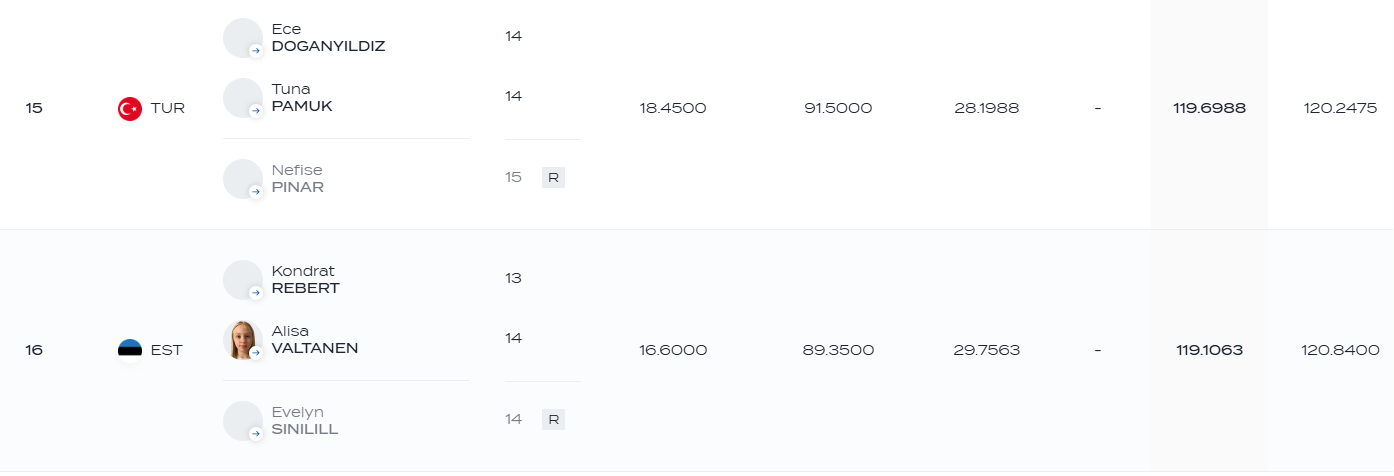The width and height of the screenshot is (1394, 476).
Task: Open arrow badge on Alisa Valtanen's photo
Action: click(x=256, y=352)
